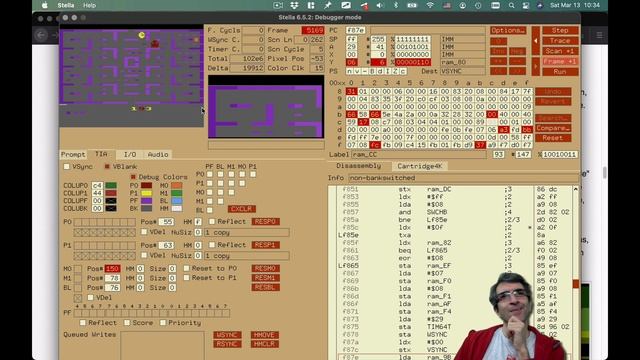
Task: Click the Frame +1 button
Action: pyautogui.click(x=560, y=61)
